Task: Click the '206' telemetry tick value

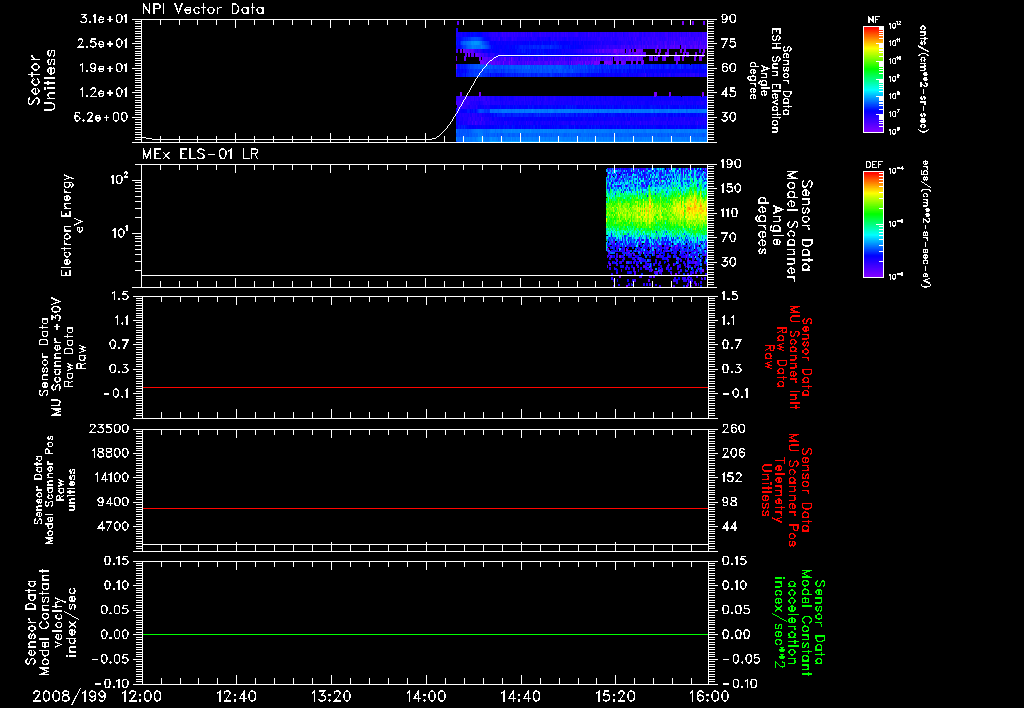Action: pos(732,453)
